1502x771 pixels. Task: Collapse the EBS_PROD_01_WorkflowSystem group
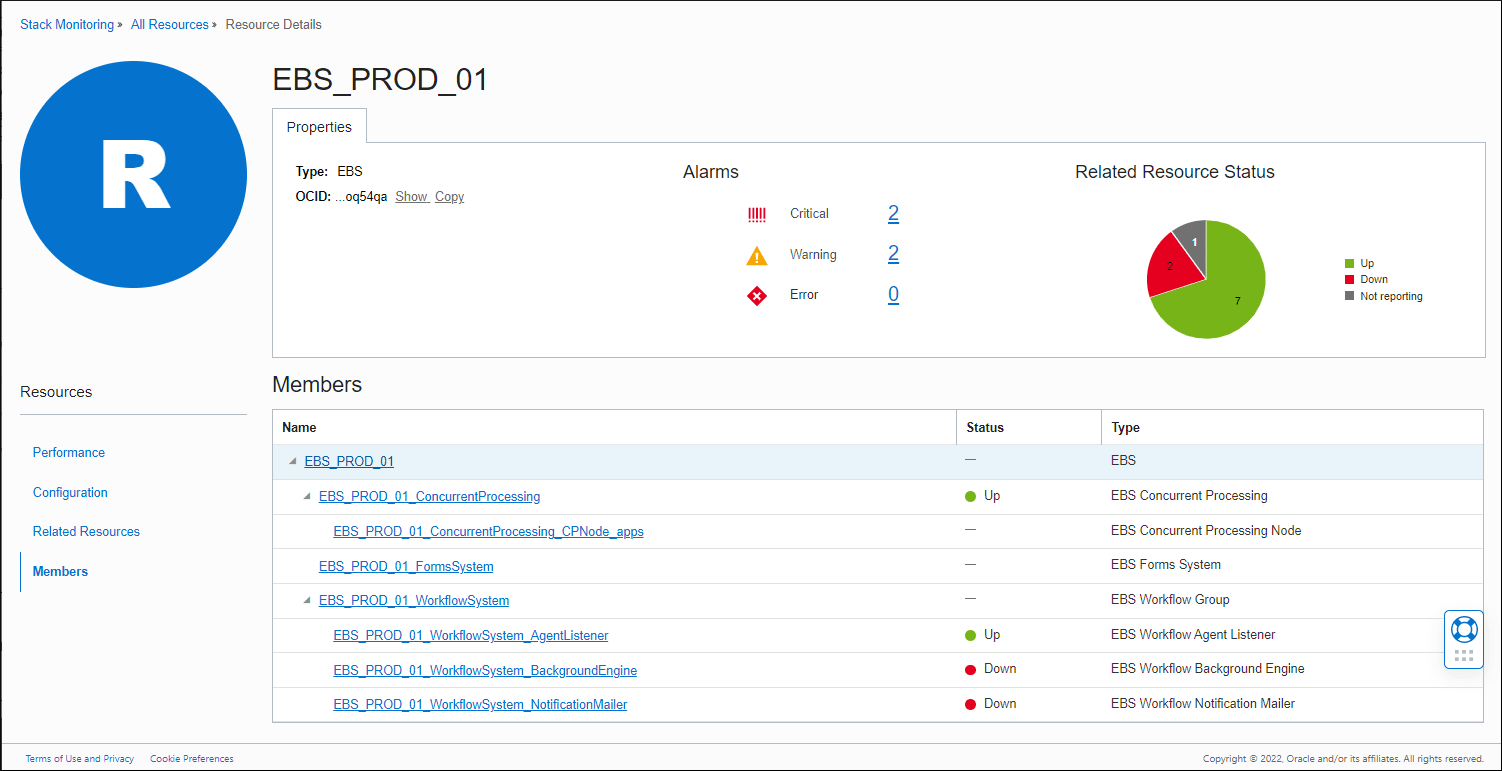306,600
